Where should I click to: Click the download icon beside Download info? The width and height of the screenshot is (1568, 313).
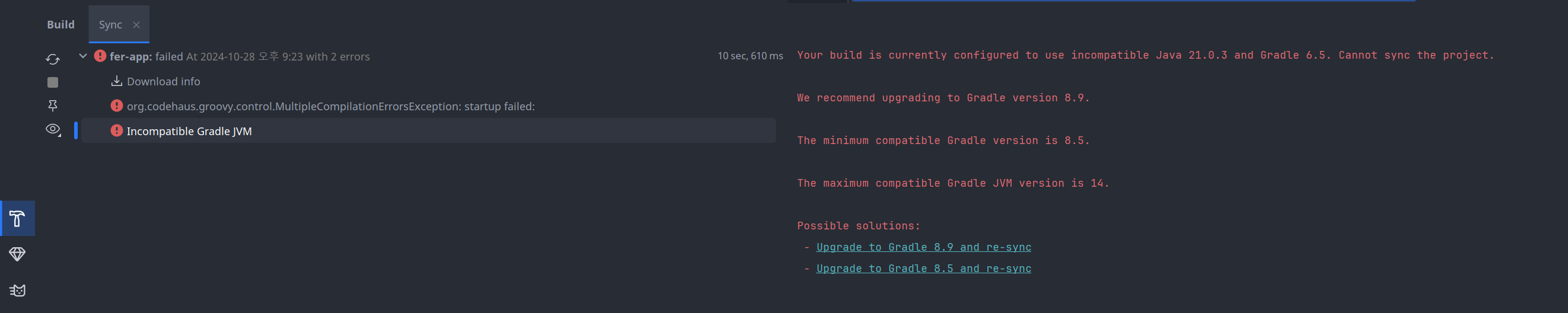click(116, 81)
